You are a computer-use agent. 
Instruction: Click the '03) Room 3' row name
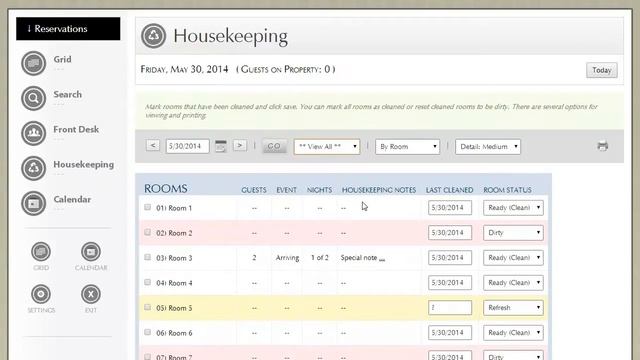point(174,258)
